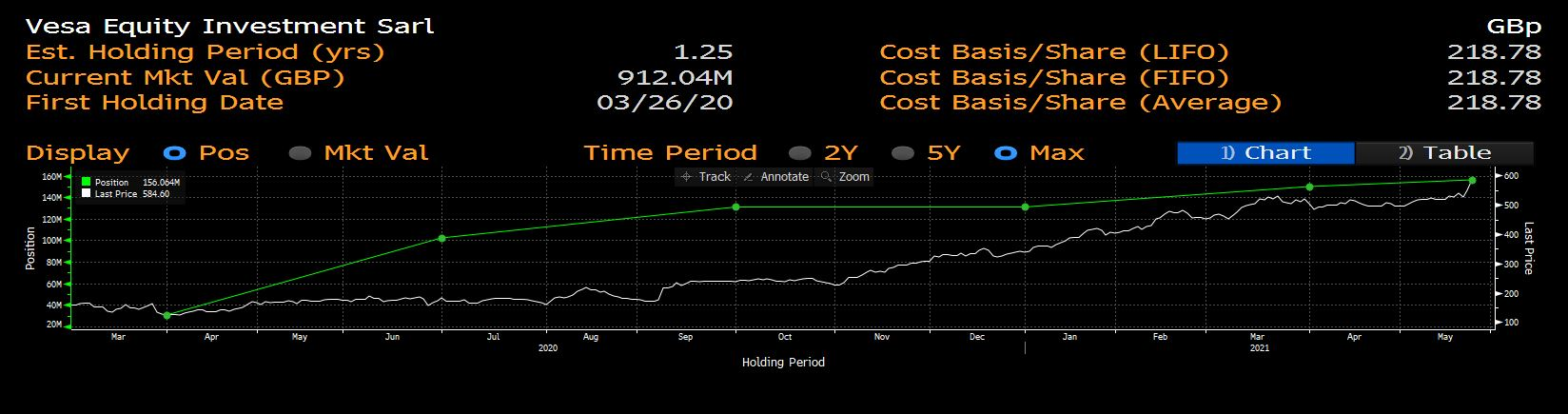Click the first position marker near April
This screenshot has width=1568, height=414.
(x=167, y=315)
